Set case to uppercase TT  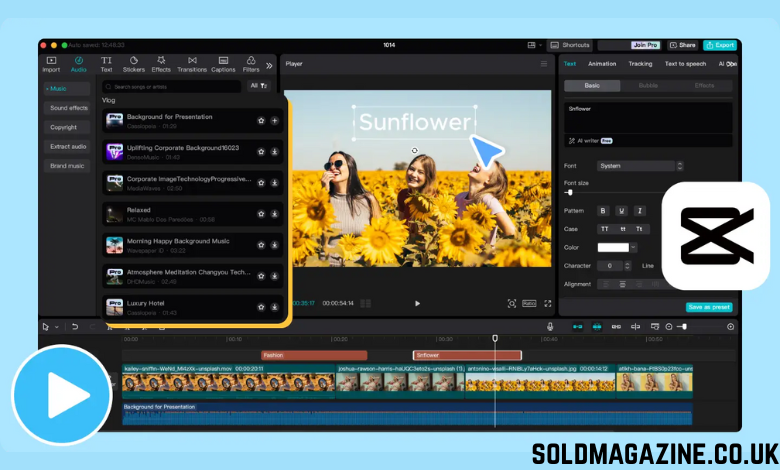point(604,229)
